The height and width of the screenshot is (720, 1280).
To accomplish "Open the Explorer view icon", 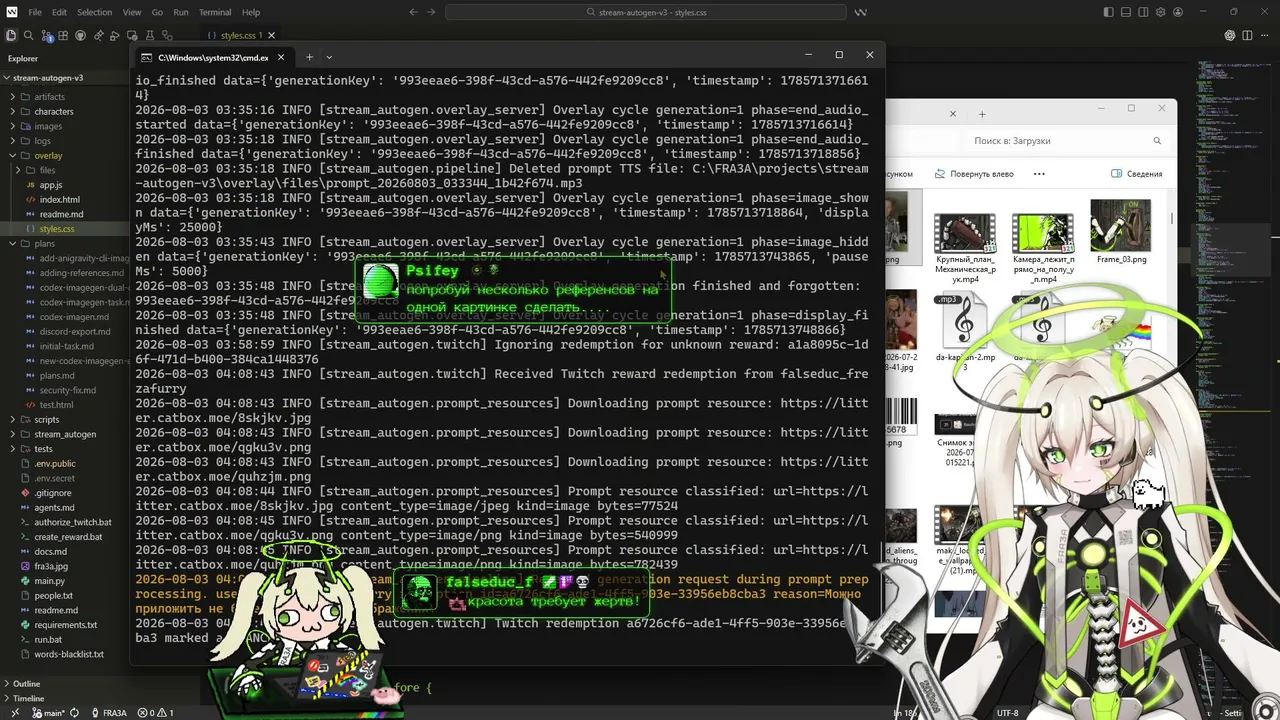I will [x=10, y=35].
